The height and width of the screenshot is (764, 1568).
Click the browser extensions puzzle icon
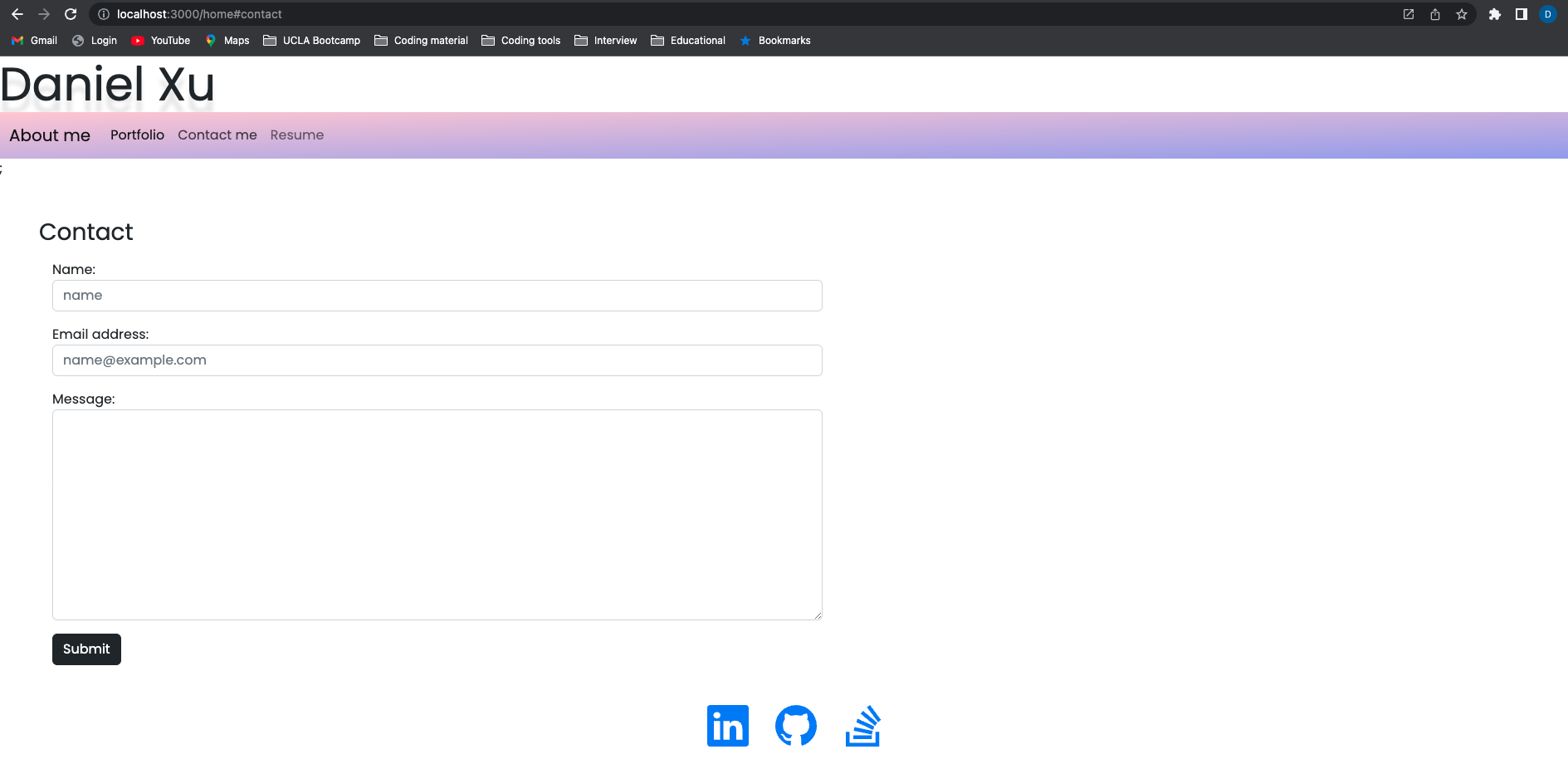(x=1493, y=14)
